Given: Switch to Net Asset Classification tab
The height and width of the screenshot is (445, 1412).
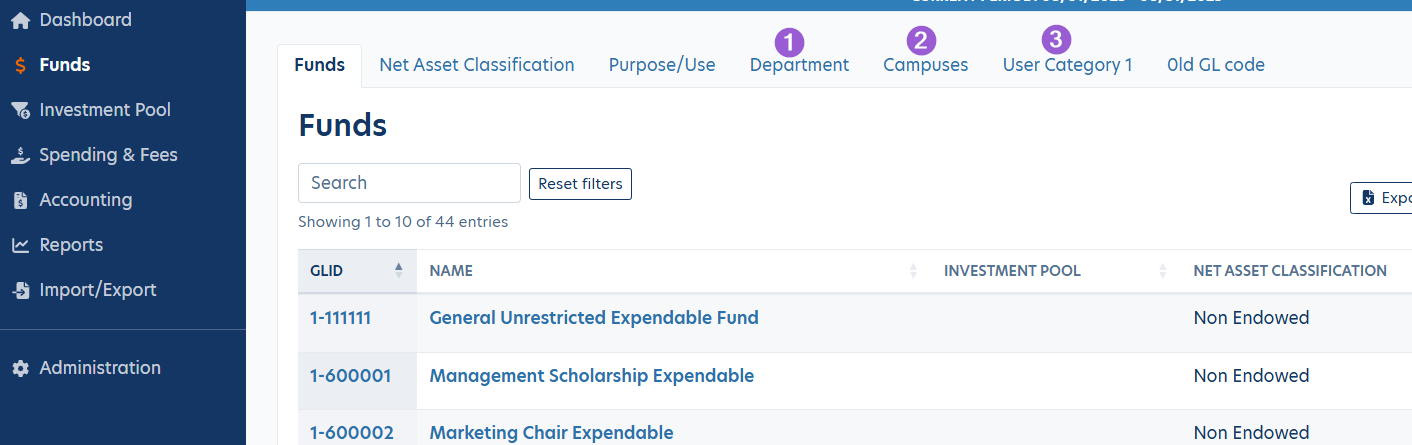Looking at the screenshot, I should pos(476,65).
